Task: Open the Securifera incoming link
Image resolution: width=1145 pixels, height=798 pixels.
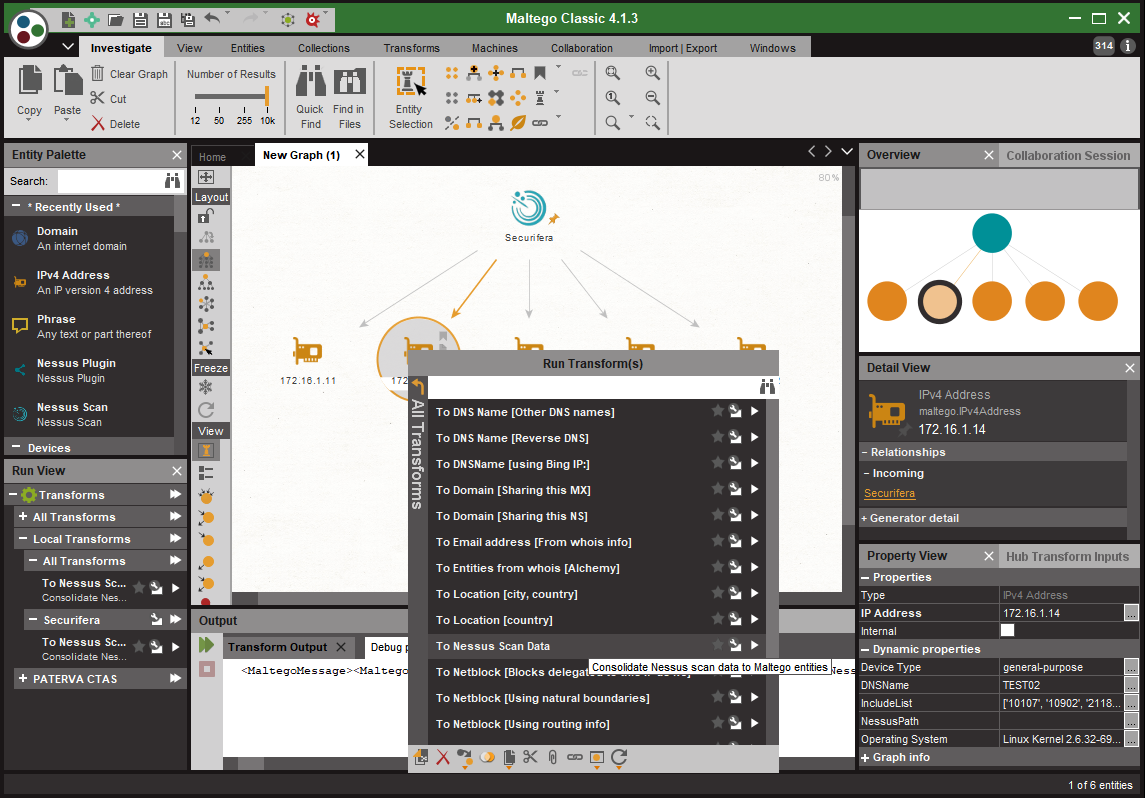Action: [x=889, y=493]
